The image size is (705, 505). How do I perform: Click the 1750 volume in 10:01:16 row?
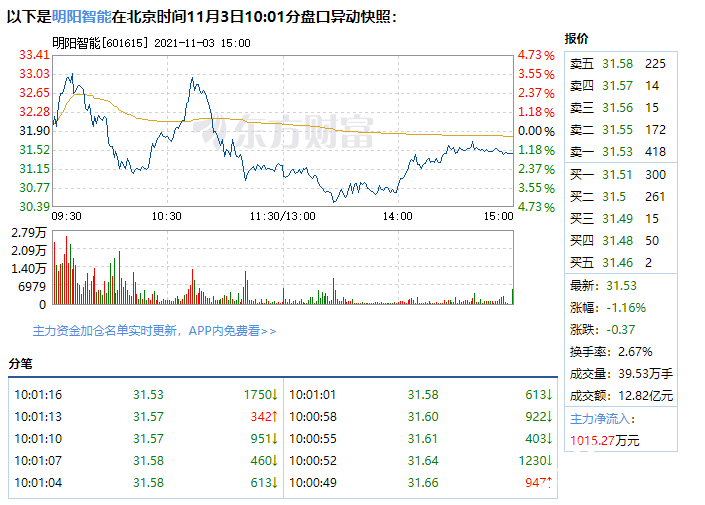tap(260, 395)
